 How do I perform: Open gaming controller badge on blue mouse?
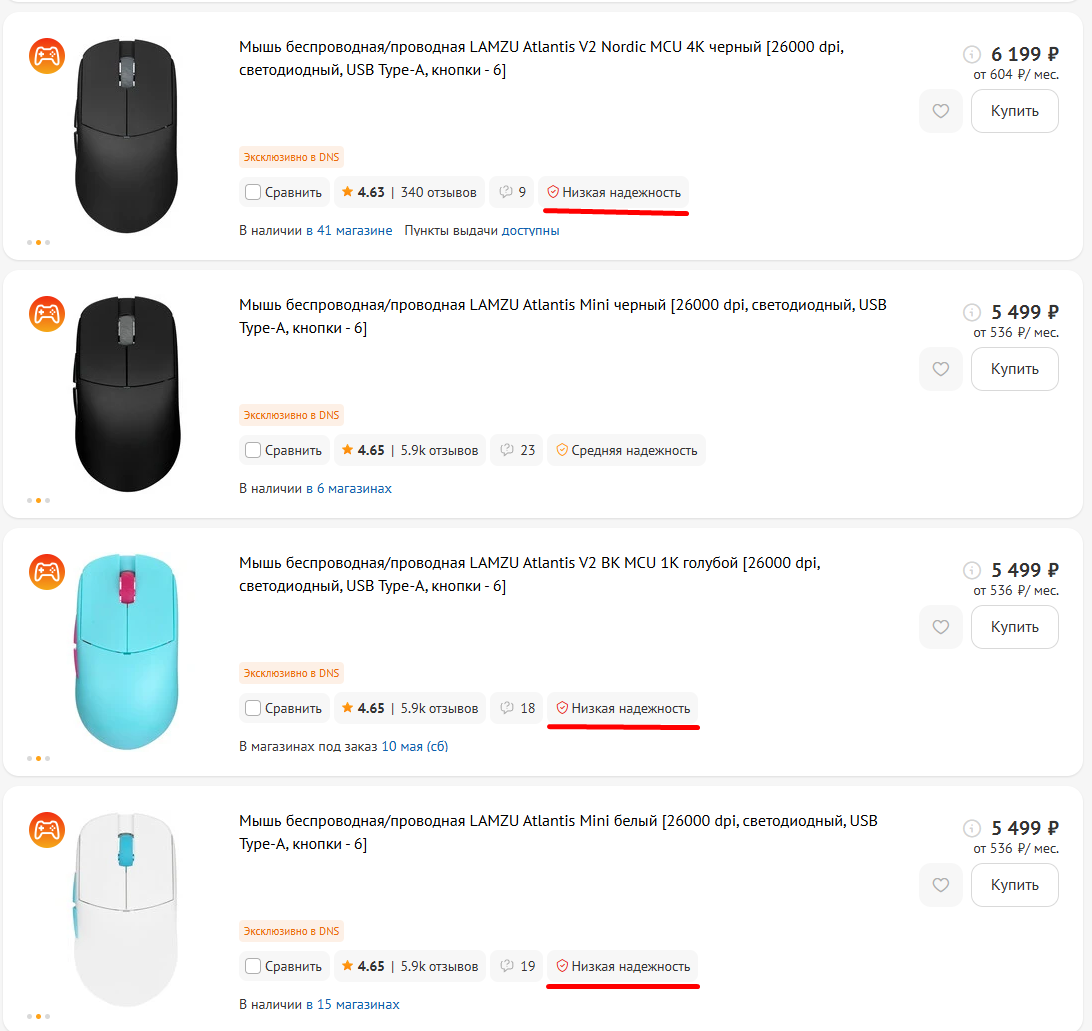[46, 572]
